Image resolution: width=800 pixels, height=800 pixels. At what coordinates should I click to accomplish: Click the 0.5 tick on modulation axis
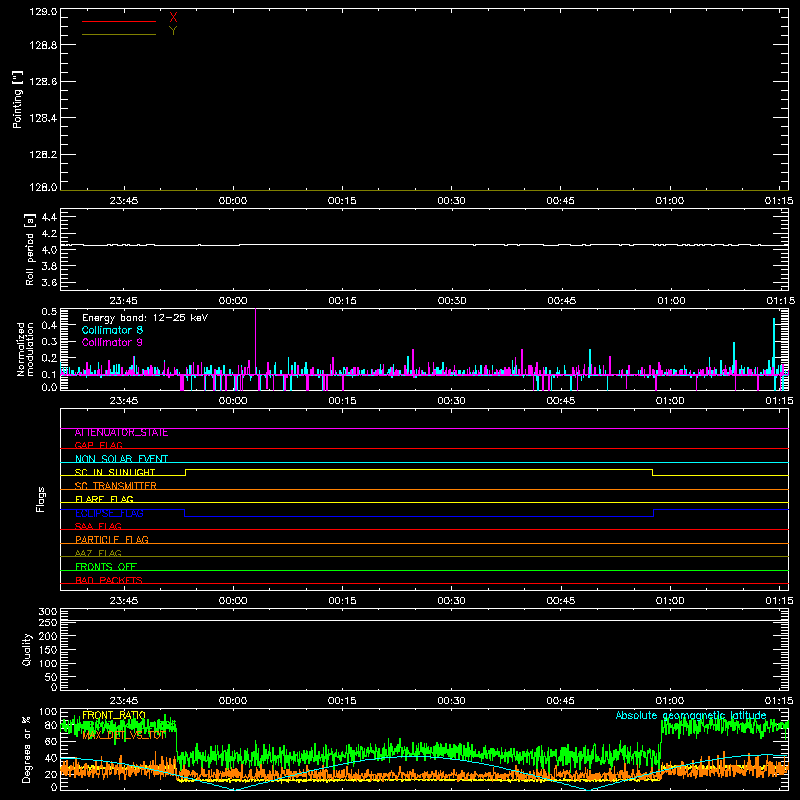click(x=49, y=312)
